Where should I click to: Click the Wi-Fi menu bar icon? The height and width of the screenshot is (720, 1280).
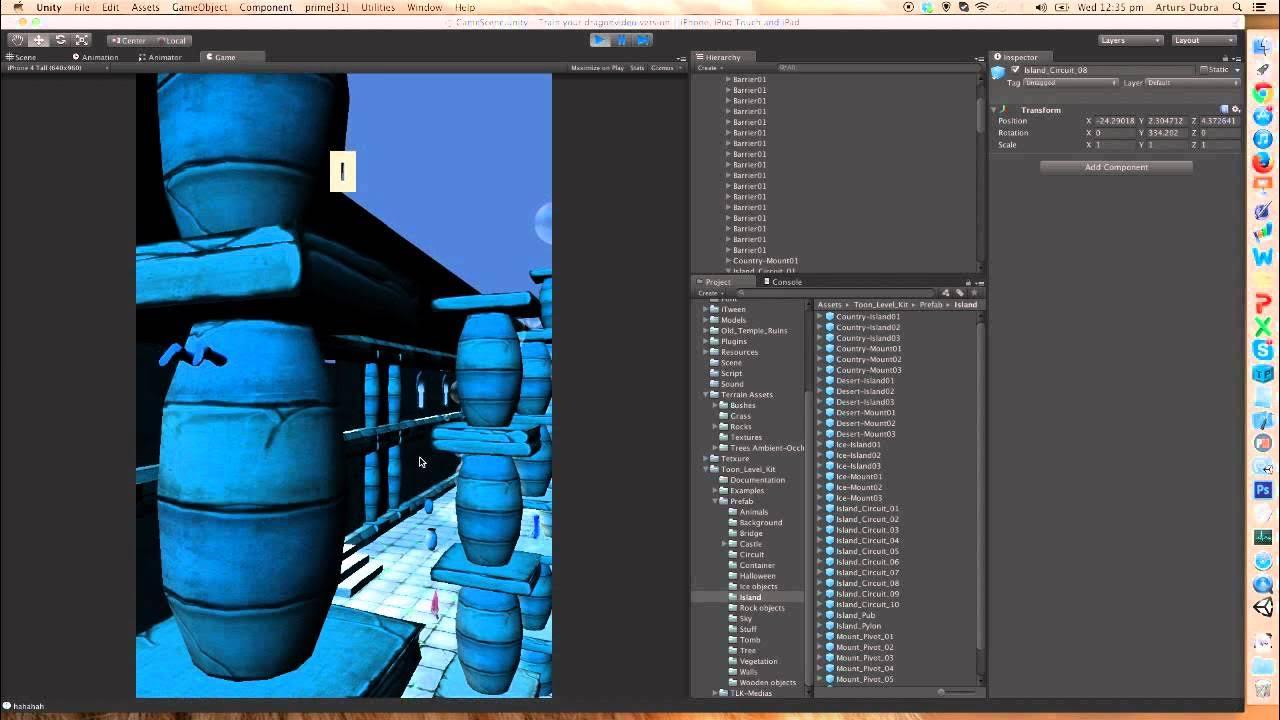982,7
